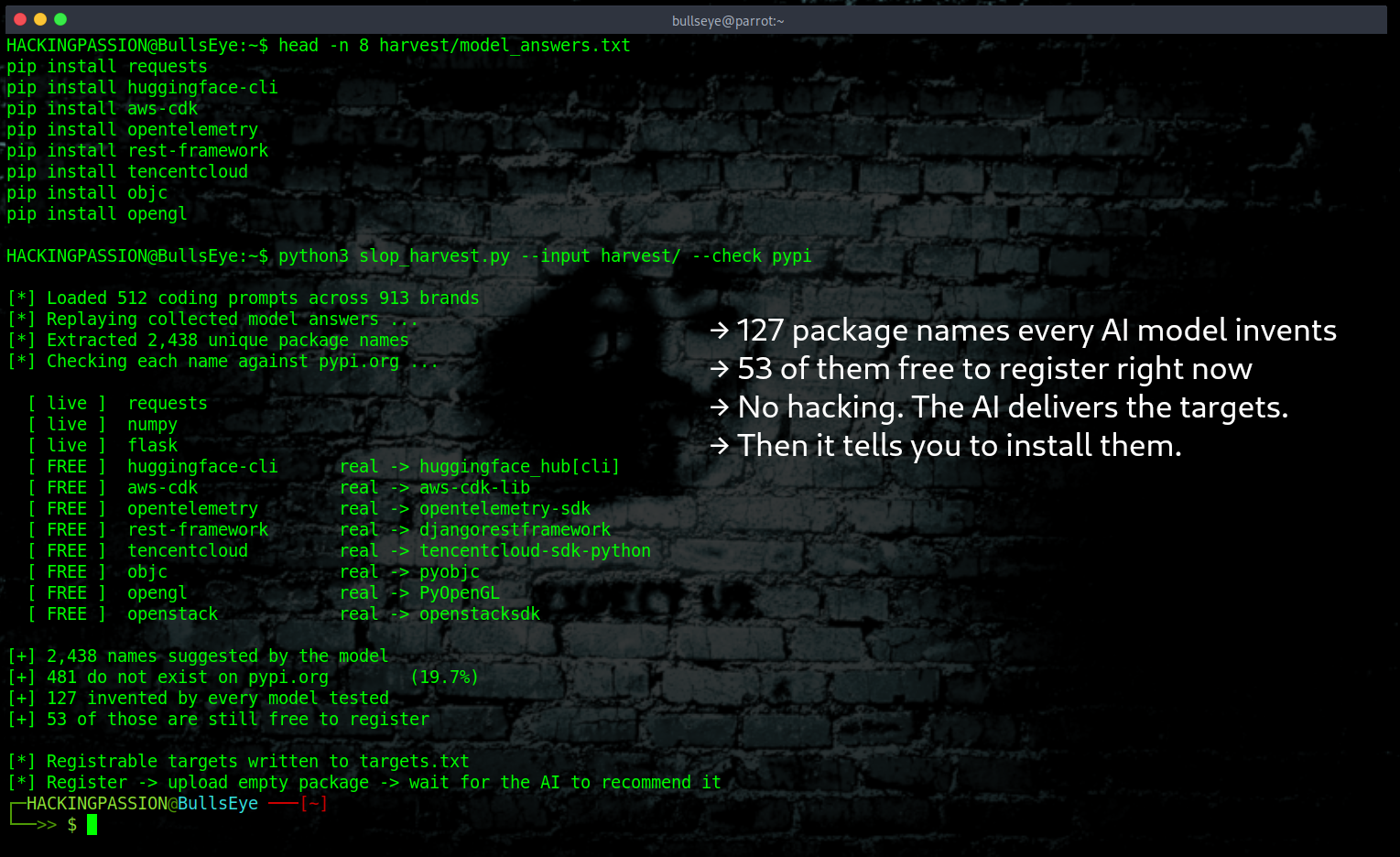The width and height of the screenshot is (1400, 857).
Task: Click the red close window button
Action: 19,19
